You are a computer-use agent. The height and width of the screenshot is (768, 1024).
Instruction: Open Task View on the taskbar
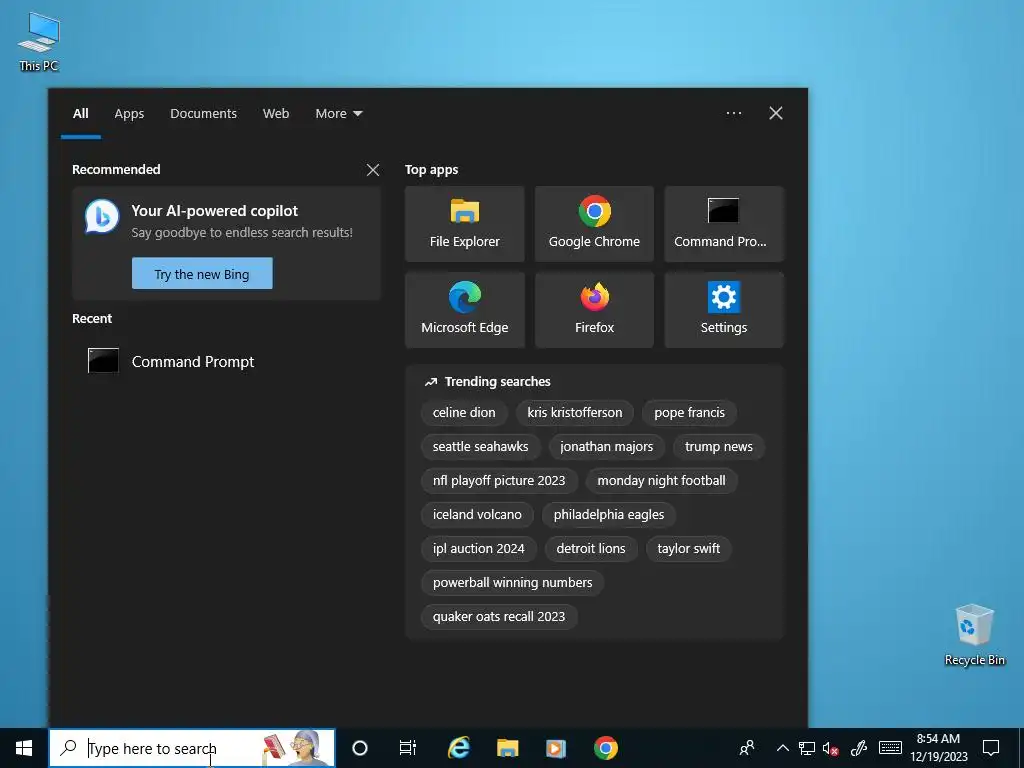click(408, 748)
